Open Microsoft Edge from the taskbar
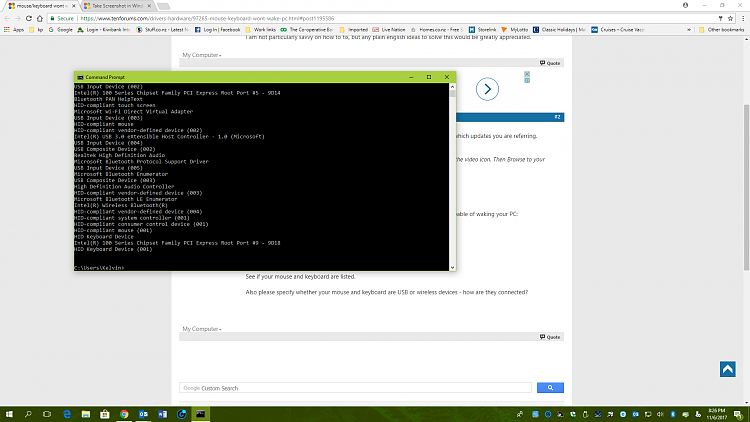Viewport: 750px width, 422px height. coord(68,413)
